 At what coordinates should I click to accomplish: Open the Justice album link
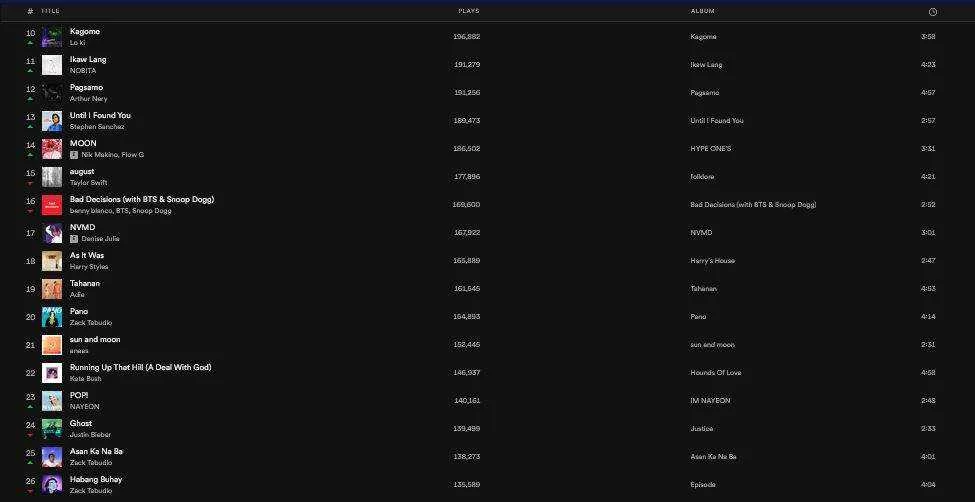point(701,429)
